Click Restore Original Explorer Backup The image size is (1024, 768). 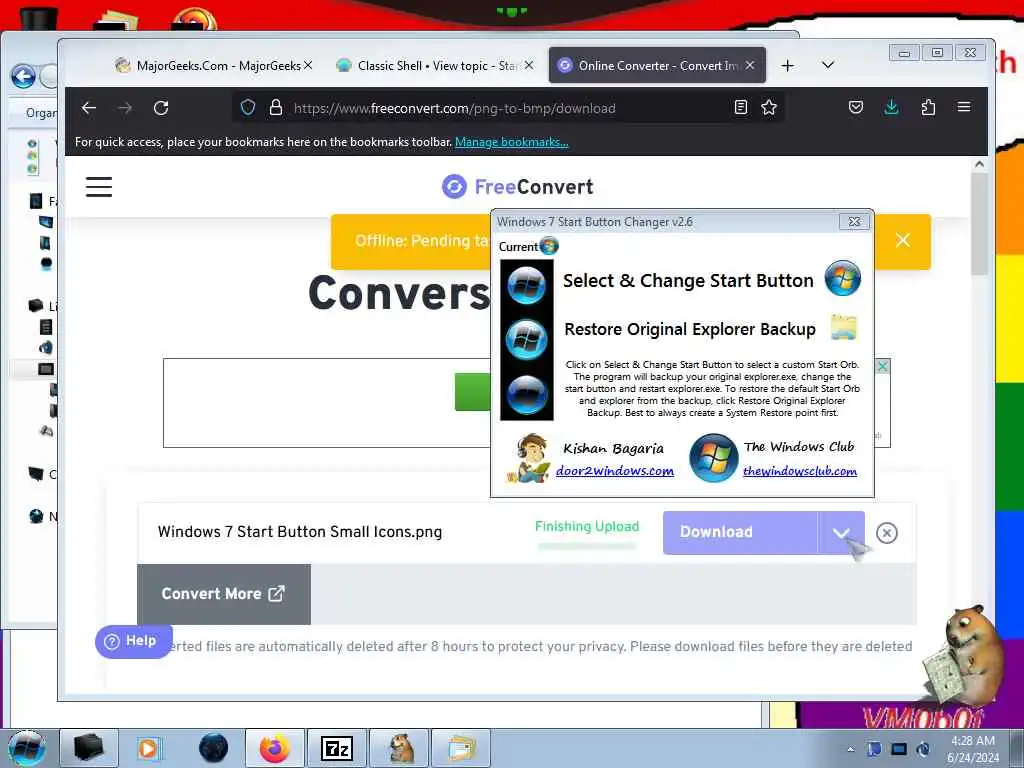pos(690,329)
